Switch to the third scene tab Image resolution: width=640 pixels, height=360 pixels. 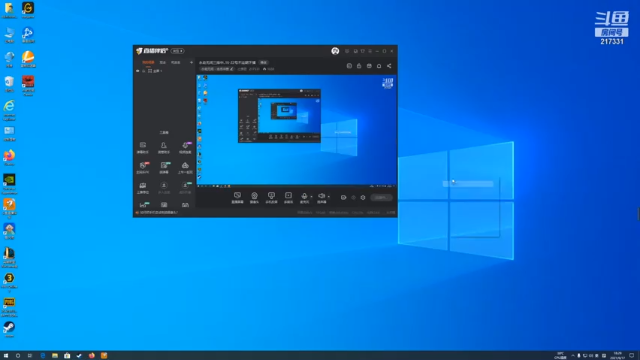[x=176, y=62]
